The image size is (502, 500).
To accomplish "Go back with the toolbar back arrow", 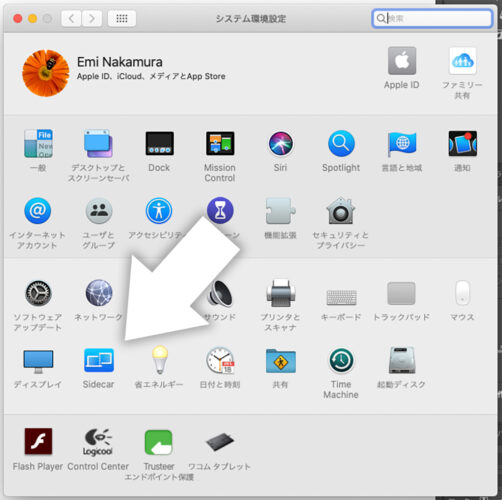I will [71, 18].
